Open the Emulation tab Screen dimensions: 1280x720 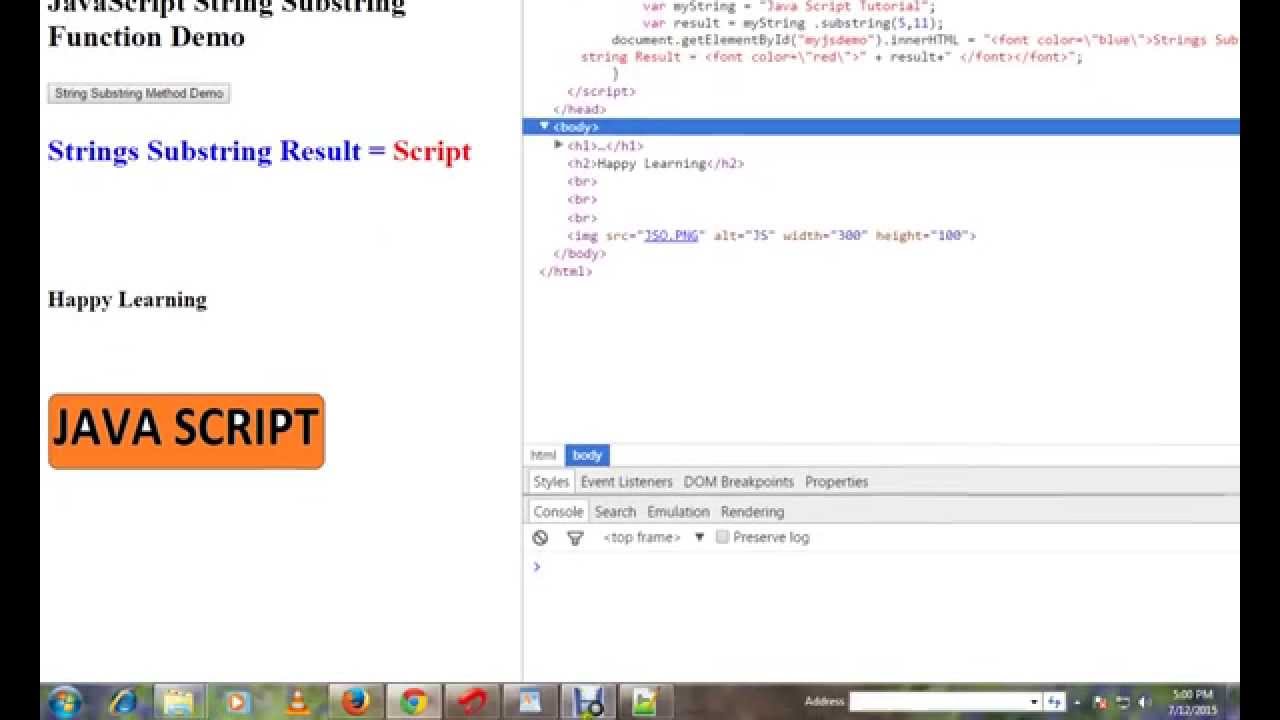pos(678,511)
